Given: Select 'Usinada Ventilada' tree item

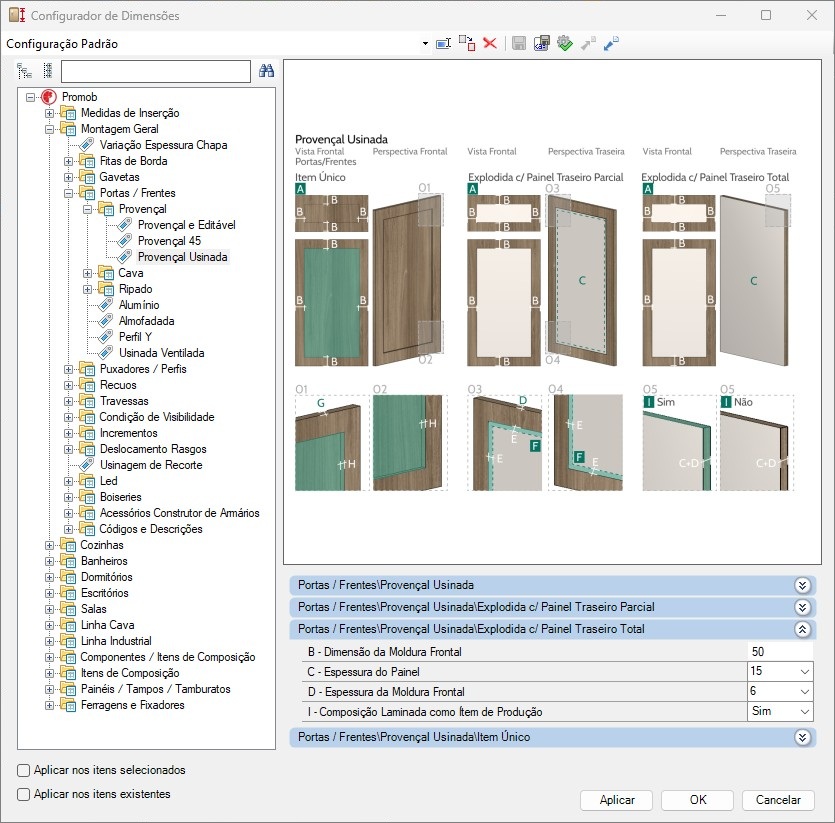Looking at the screenshot, I should click(x=161, y=353).
